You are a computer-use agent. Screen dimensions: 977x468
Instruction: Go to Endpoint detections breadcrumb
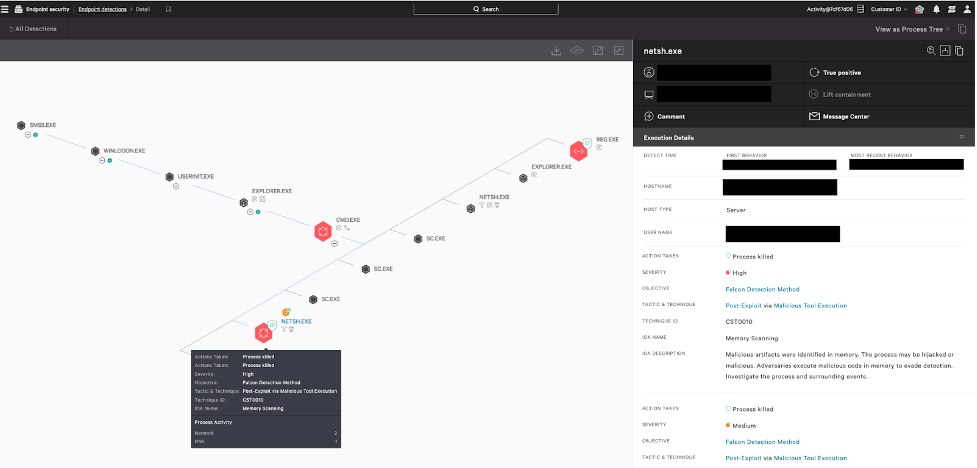(102, 9)
